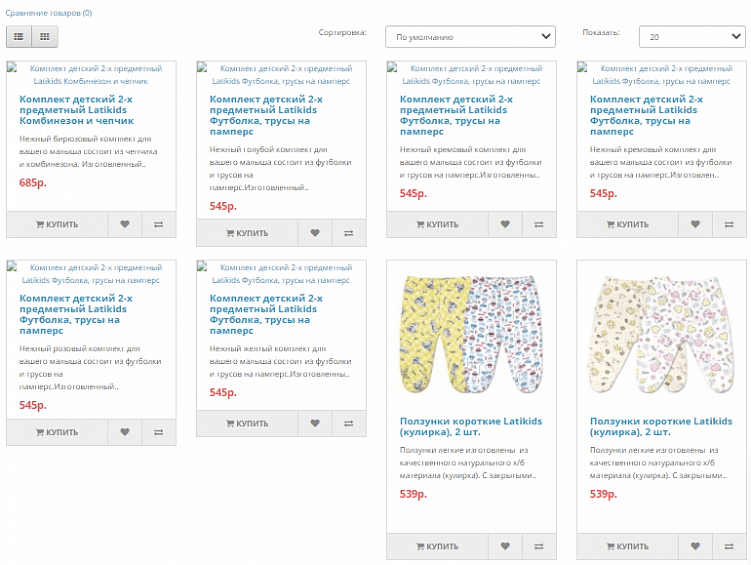Buy the 685р. Комбинезон и чепчик set

[x=57, y=225]
